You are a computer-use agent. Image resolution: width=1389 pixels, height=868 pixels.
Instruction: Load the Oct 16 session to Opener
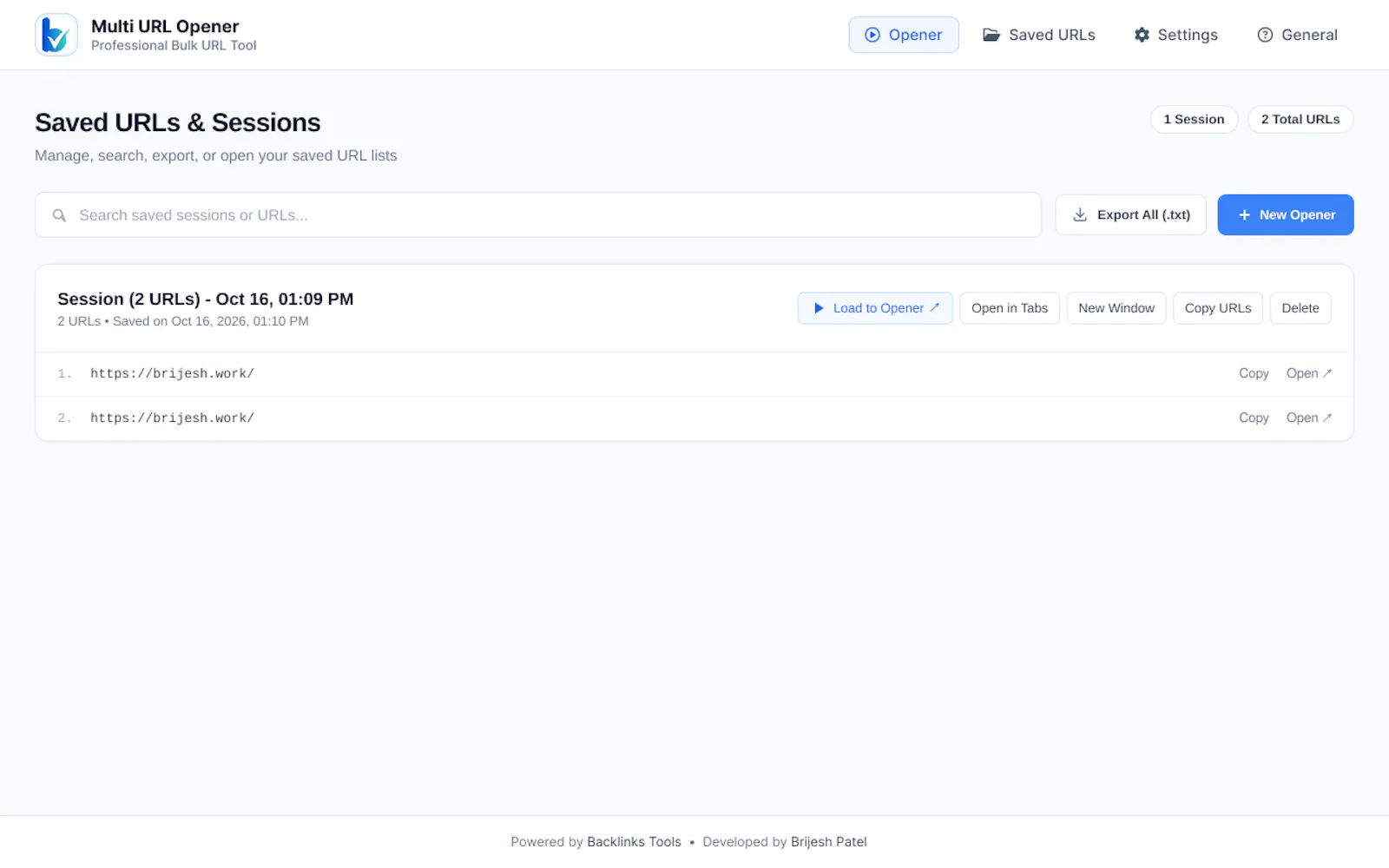875,308
